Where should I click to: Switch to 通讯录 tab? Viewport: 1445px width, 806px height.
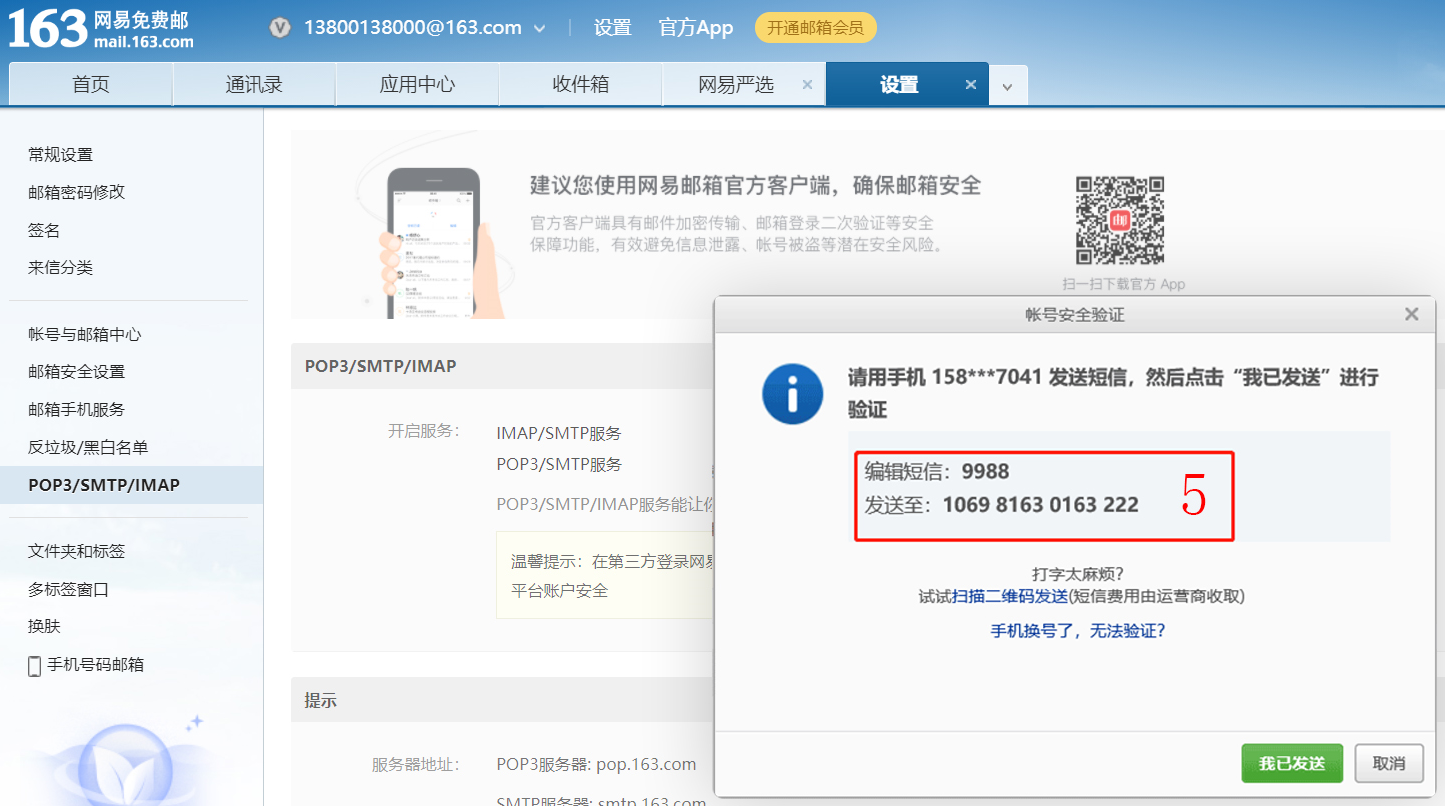[x=254, y=84]
